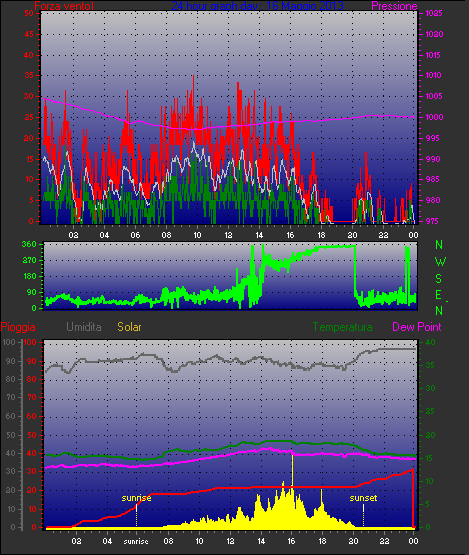Select the gray "70" on humidity axis

coord(11,397)
